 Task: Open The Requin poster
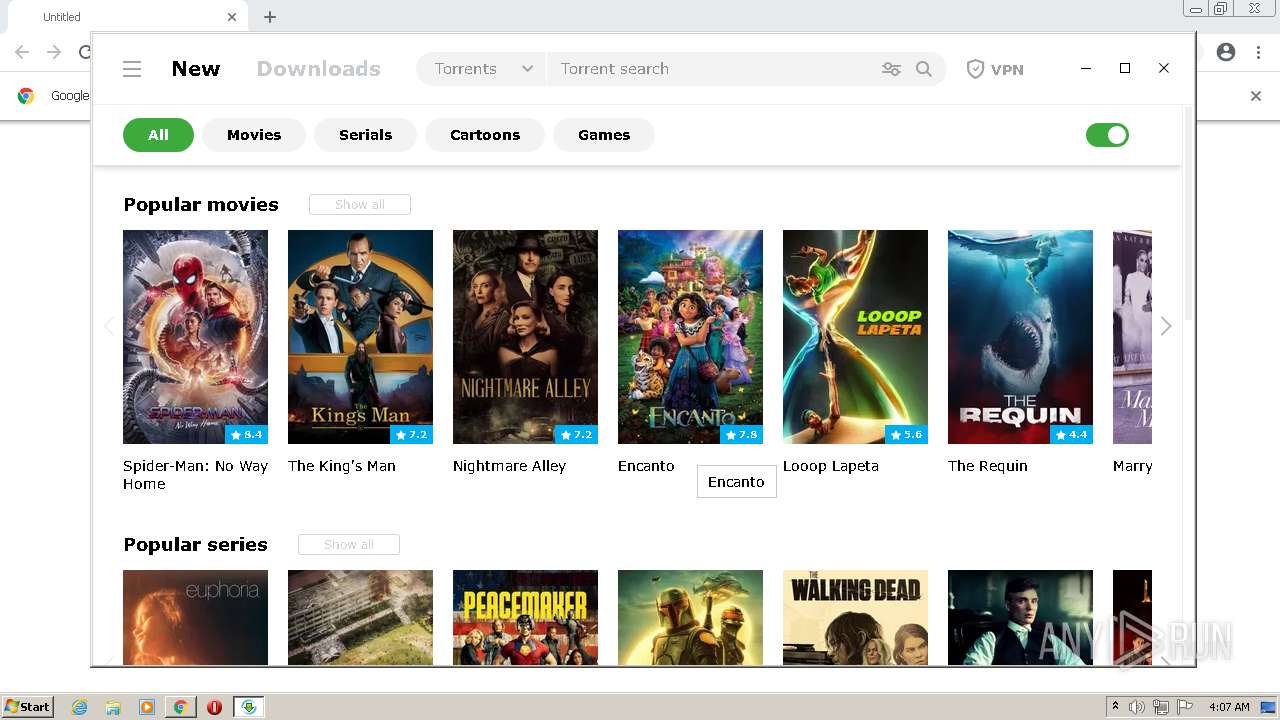(1020, 337)
